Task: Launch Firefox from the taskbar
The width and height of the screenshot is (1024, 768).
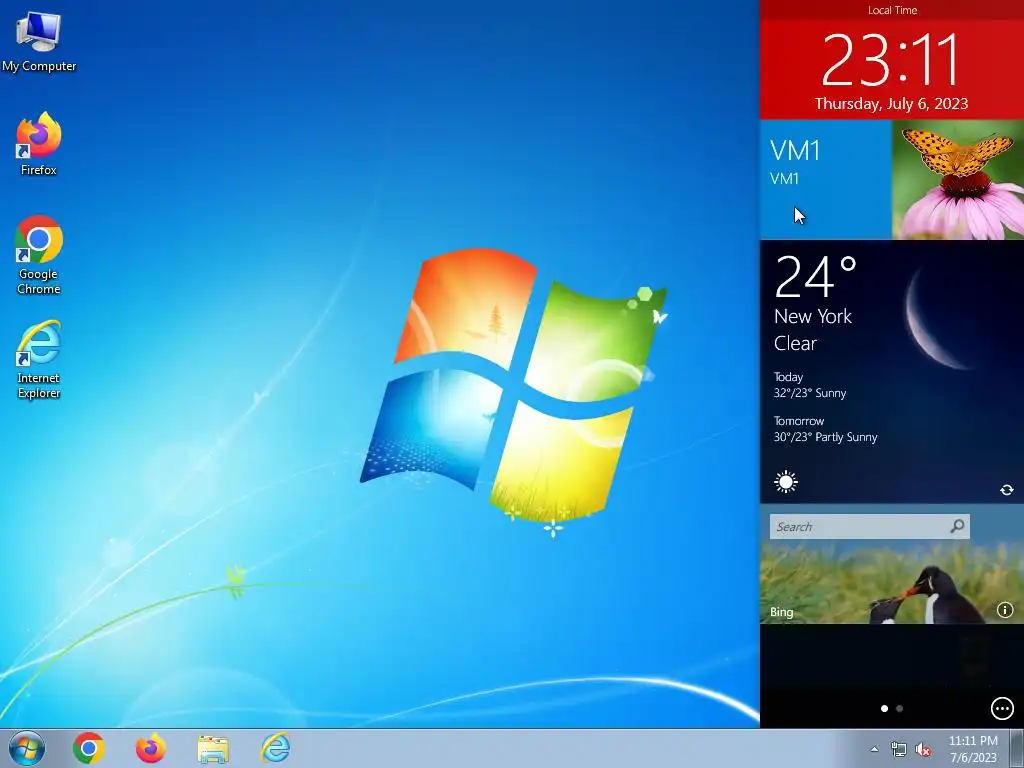Action: point(151,748)
